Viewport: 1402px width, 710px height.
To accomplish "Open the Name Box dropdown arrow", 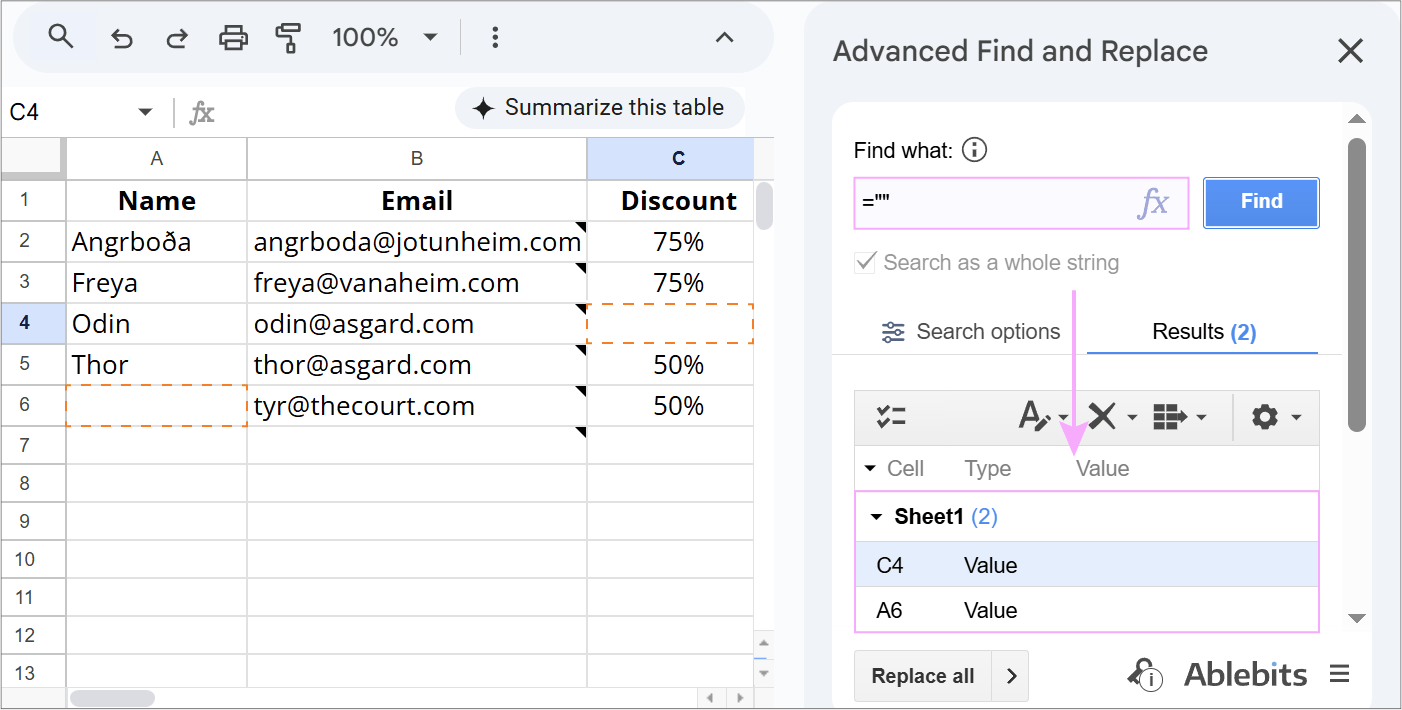I will click(x=145, y=112).
